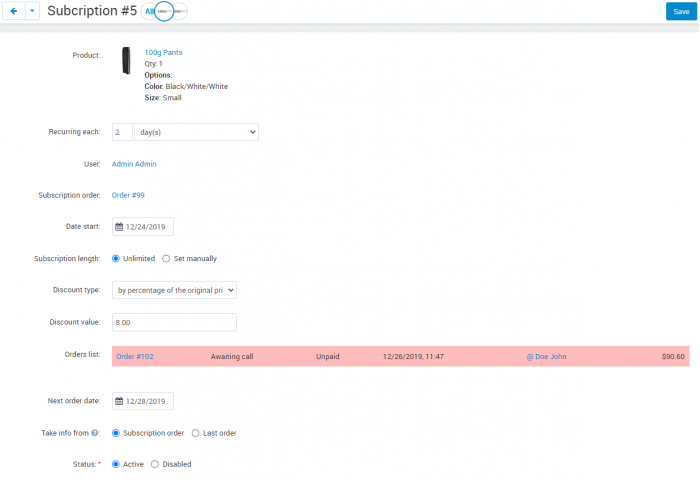Open the Admin Admin user link
Image resolution: width=700 pixels, height=482 pixels.
pyautogui.click(x=134, y=164)
